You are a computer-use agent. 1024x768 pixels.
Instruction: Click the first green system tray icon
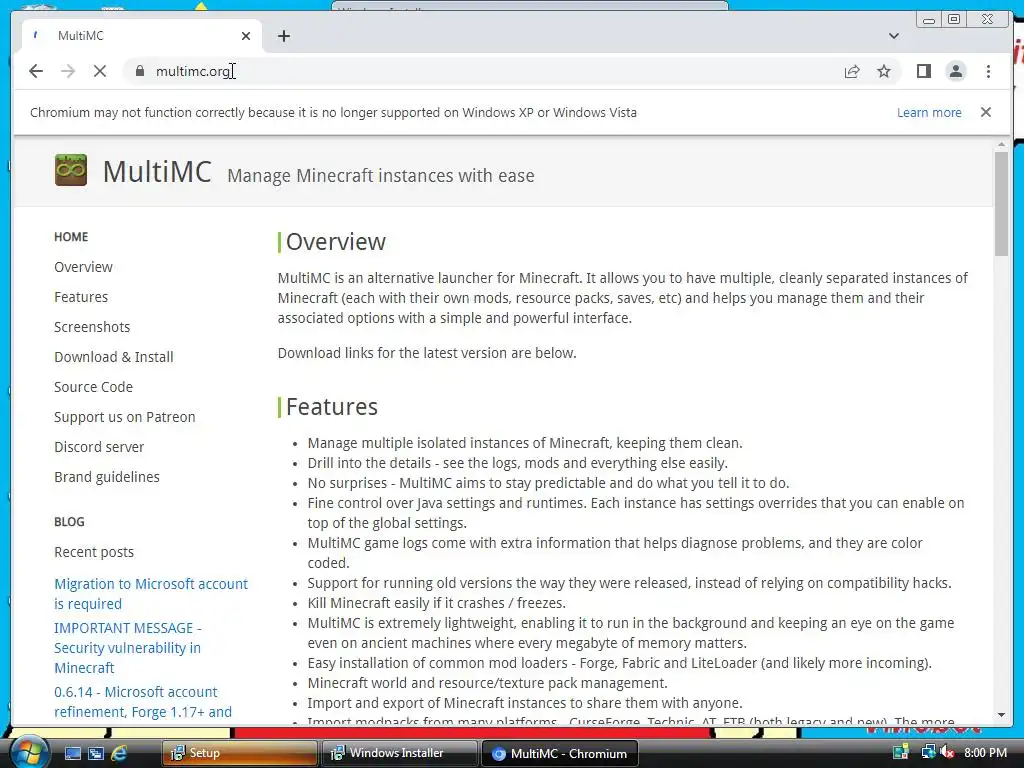(901, 752)
